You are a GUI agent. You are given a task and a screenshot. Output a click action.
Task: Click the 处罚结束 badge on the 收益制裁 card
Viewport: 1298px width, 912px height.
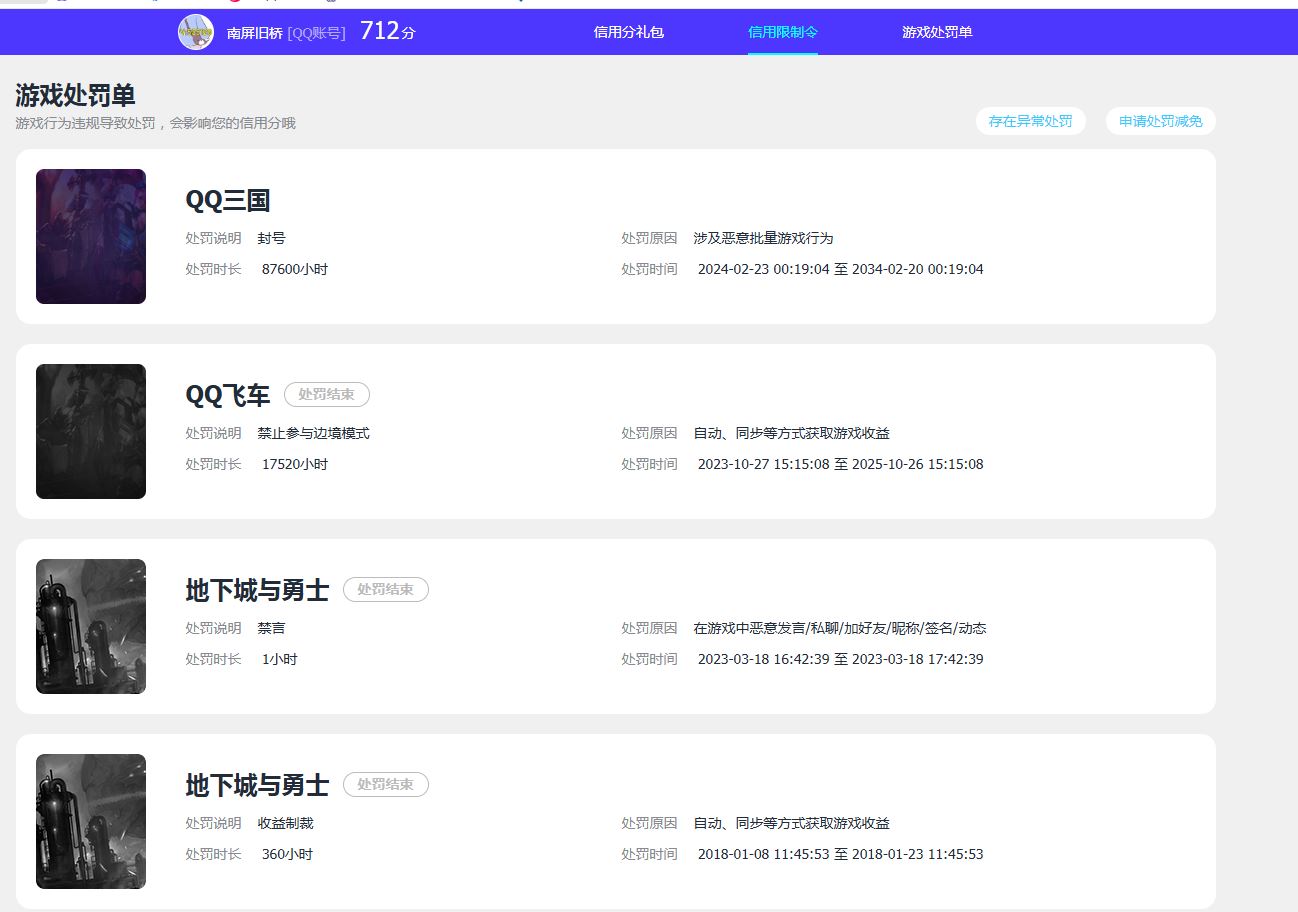[386, 785]
